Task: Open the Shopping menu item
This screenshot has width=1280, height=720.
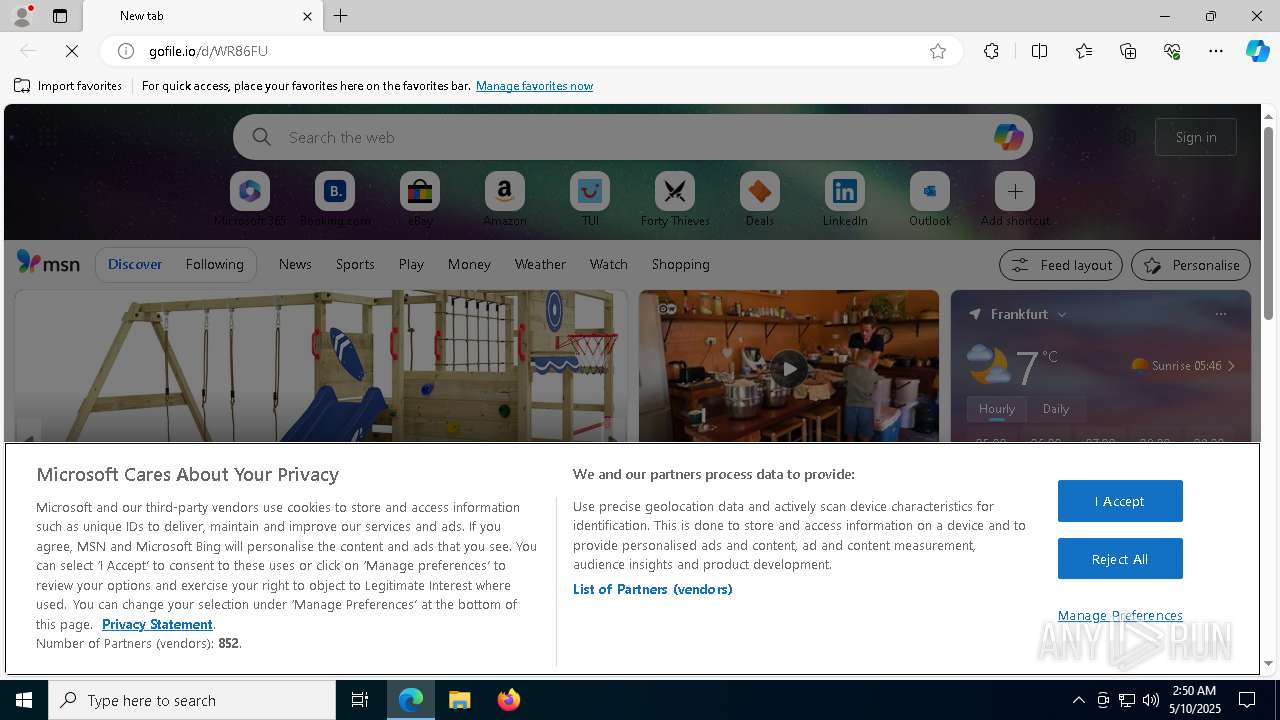Action: point(681,264)
